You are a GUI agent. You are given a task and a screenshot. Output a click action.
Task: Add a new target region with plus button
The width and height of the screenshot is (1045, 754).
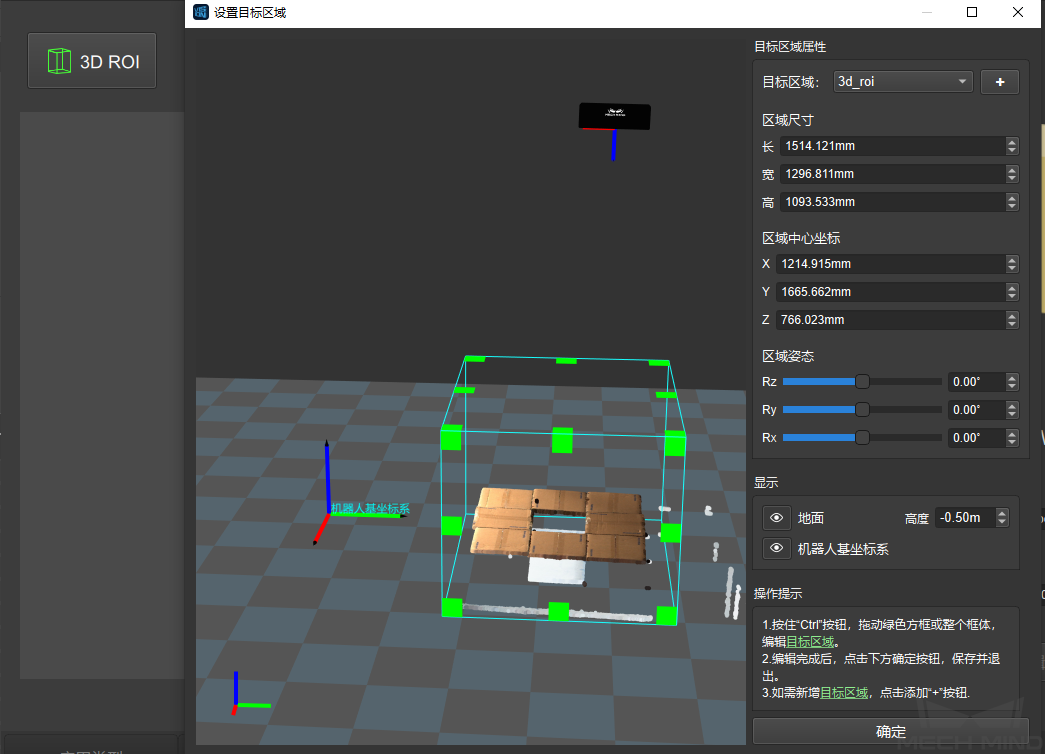[x=999, y=82]
